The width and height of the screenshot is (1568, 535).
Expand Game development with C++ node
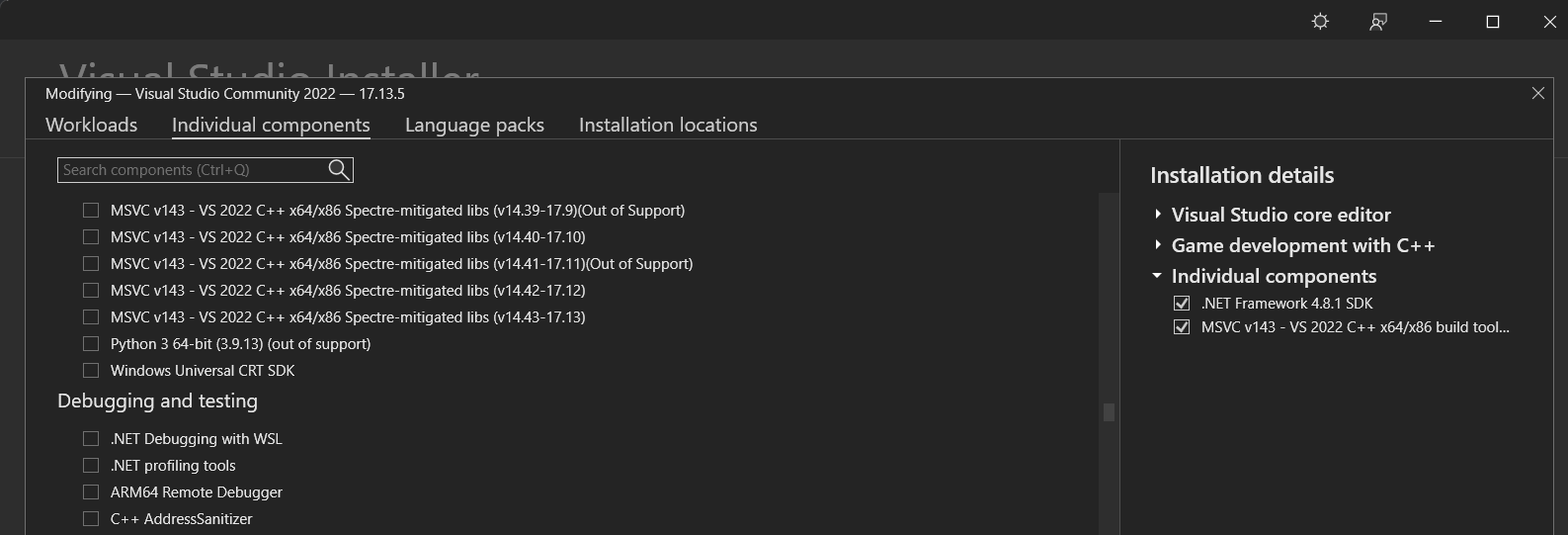click(1158, 245)
